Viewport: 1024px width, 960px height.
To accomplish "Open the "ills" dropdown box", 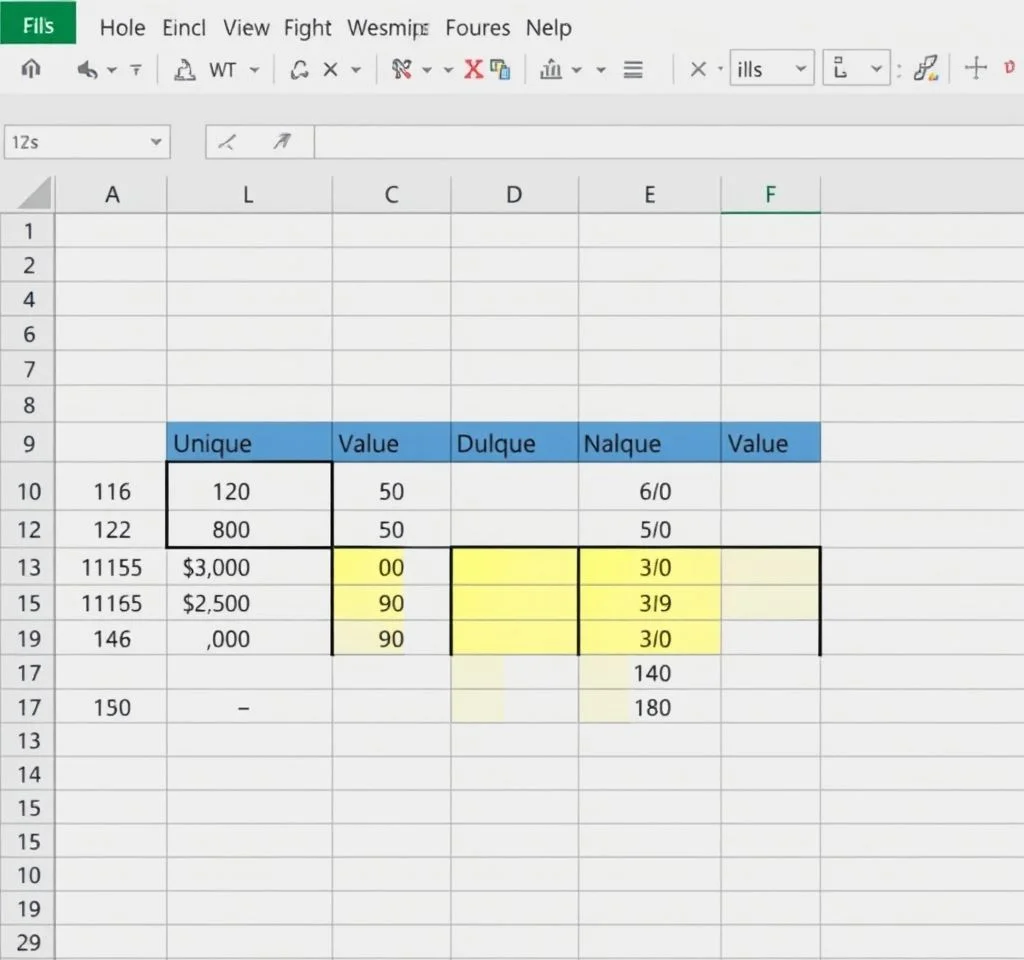I will point(772,69).
